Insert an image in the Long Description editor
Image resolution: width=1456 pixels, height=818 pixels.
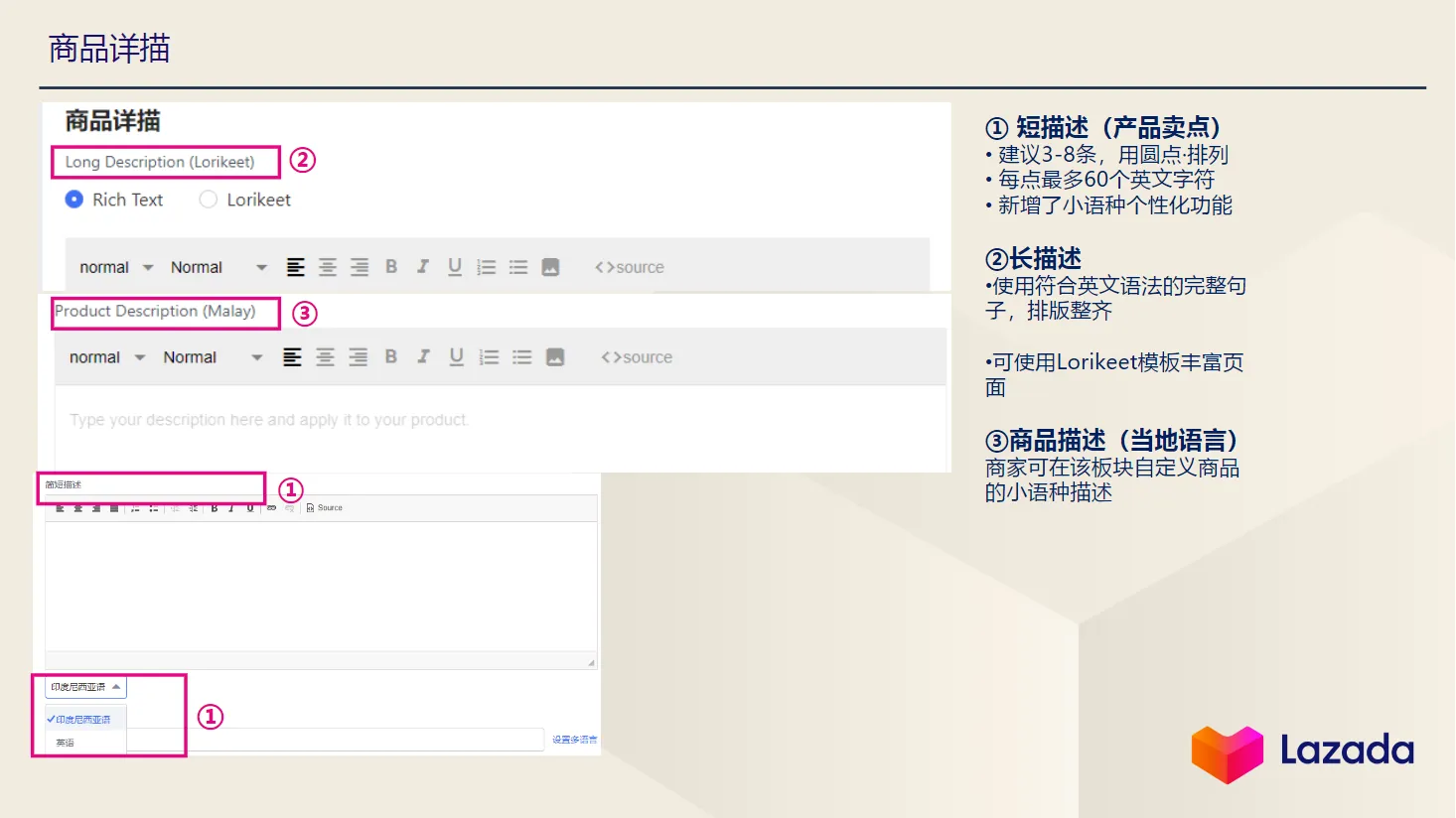coord(551,266)
